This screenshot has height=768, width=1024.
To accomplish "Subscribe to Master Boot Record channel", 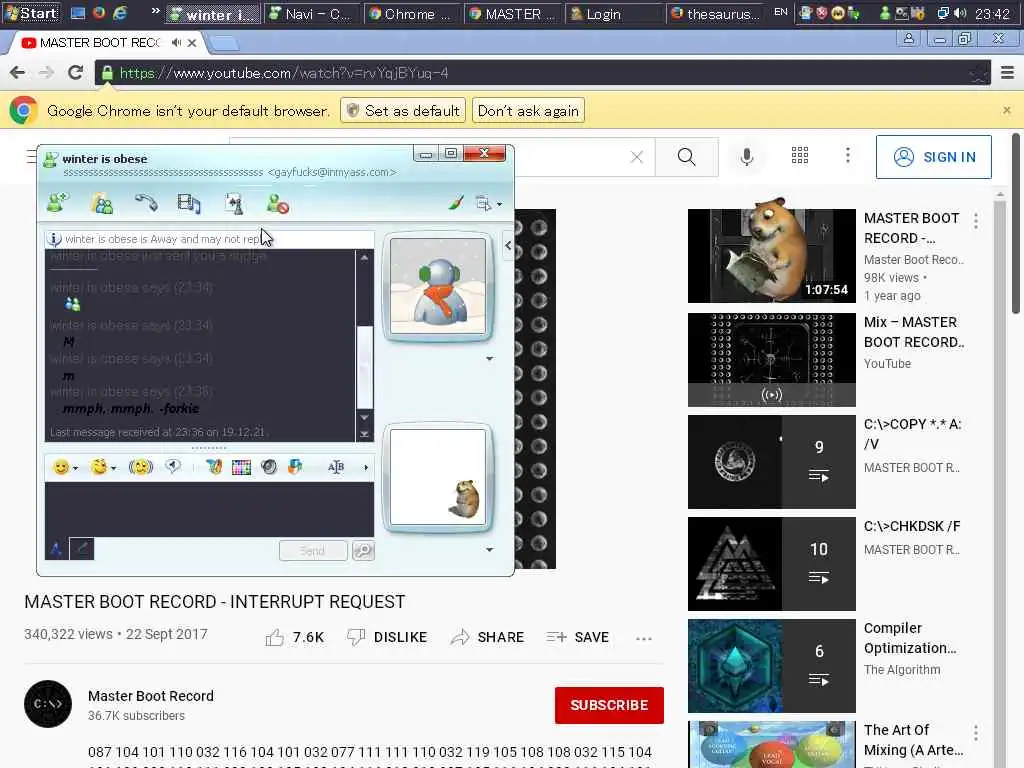I will pyautogui.click(x=609, y=705).
